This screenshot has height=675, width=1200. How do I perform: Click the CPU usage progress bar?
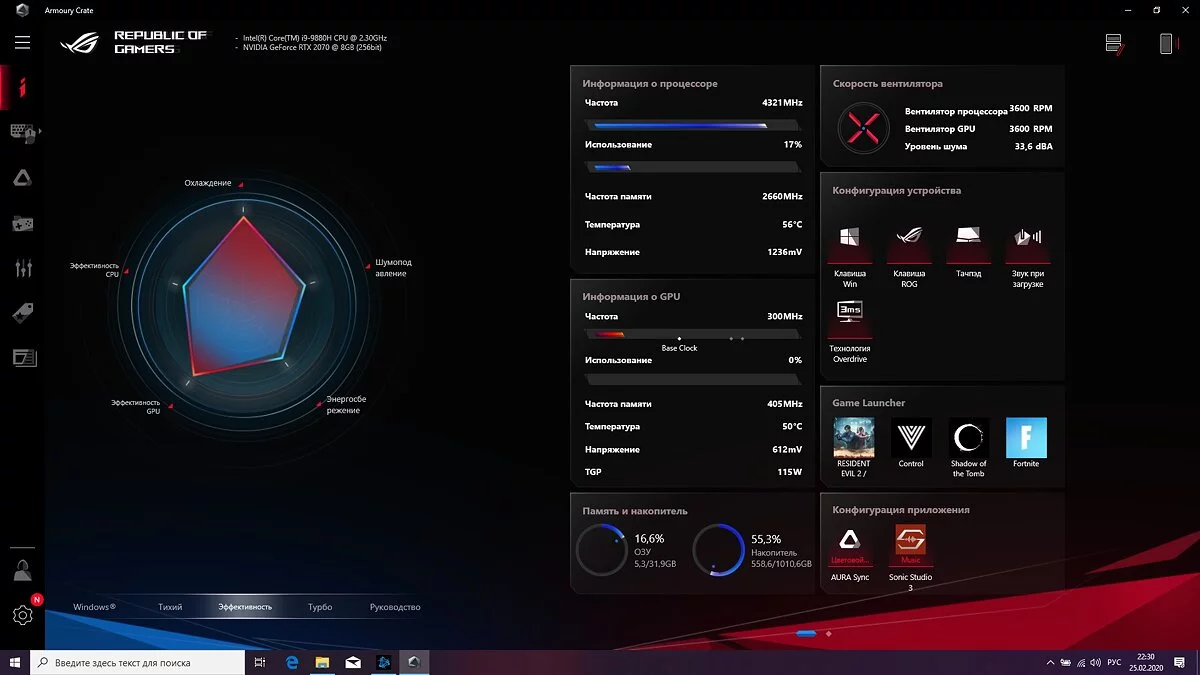click(x=692, y=167)
